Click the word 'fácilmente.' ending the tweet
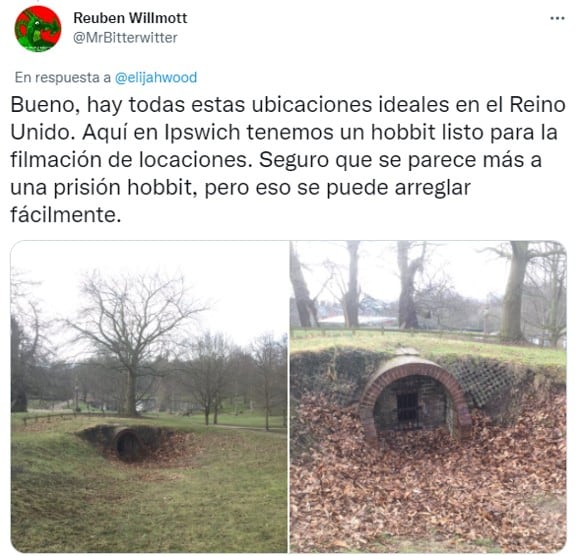Screen dimensions: 582x556 coord(66,215)
